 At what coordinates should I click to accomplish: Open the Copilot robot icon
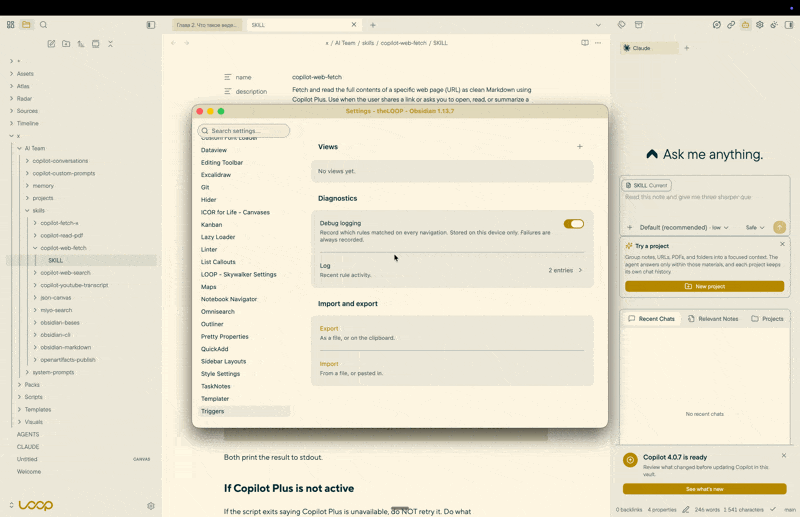745,24
